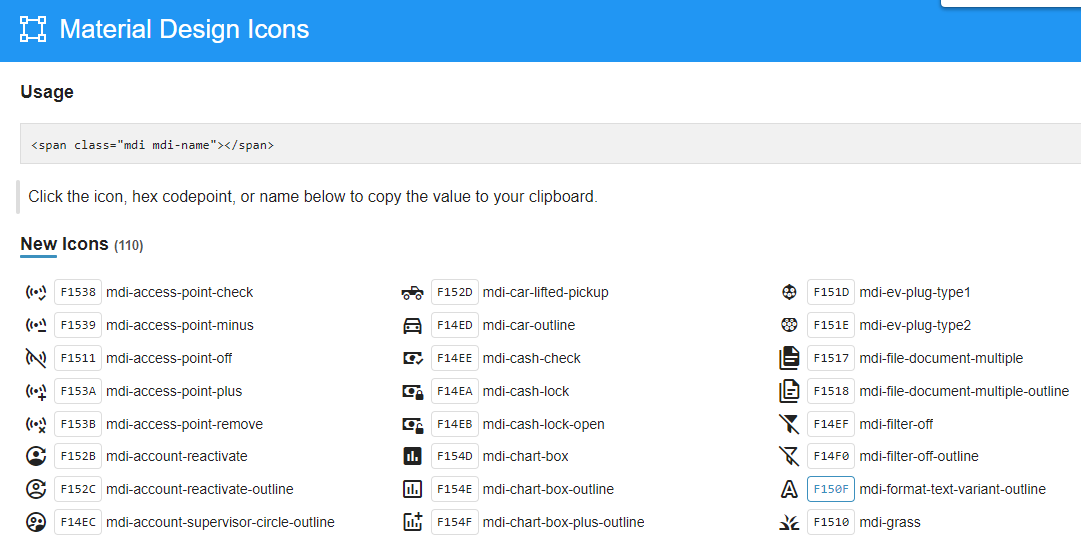Copy hex codepoint F14EE
This screenshot has width=1081, height=539.
point(455,358)
